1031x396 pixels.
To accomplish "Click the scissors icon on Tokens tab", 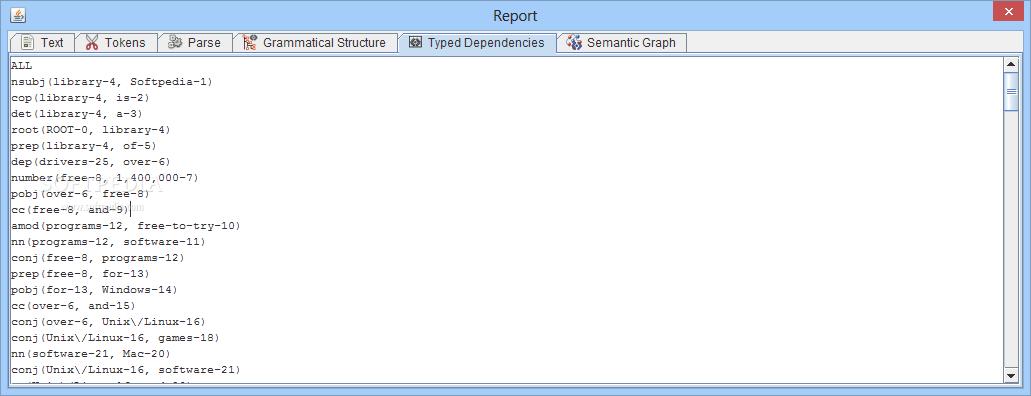I will click(92, 43).
